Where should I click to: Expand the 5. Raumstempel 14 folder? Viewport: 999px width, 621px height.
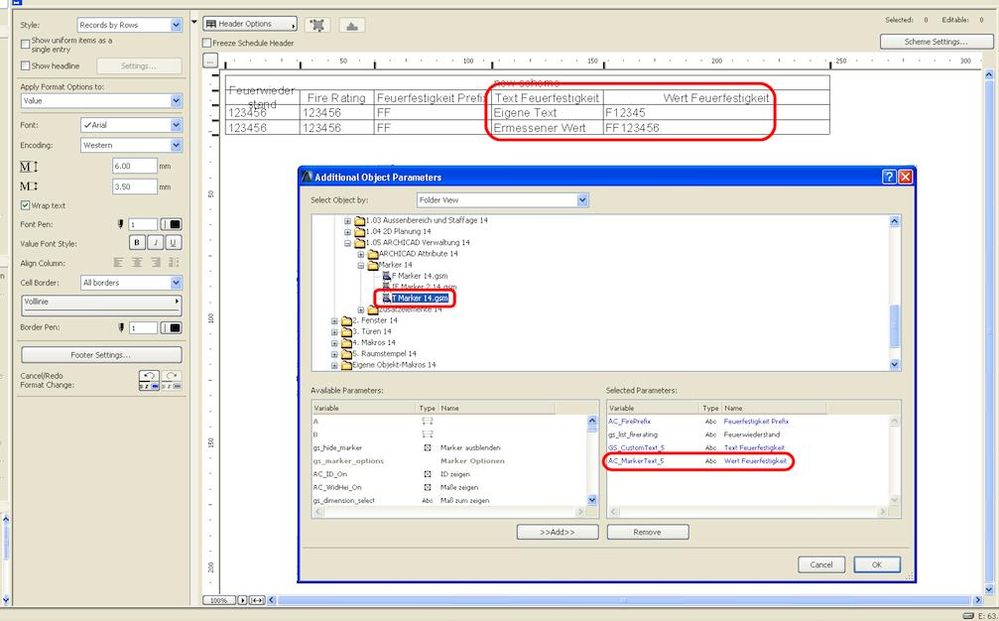point(334,354)
